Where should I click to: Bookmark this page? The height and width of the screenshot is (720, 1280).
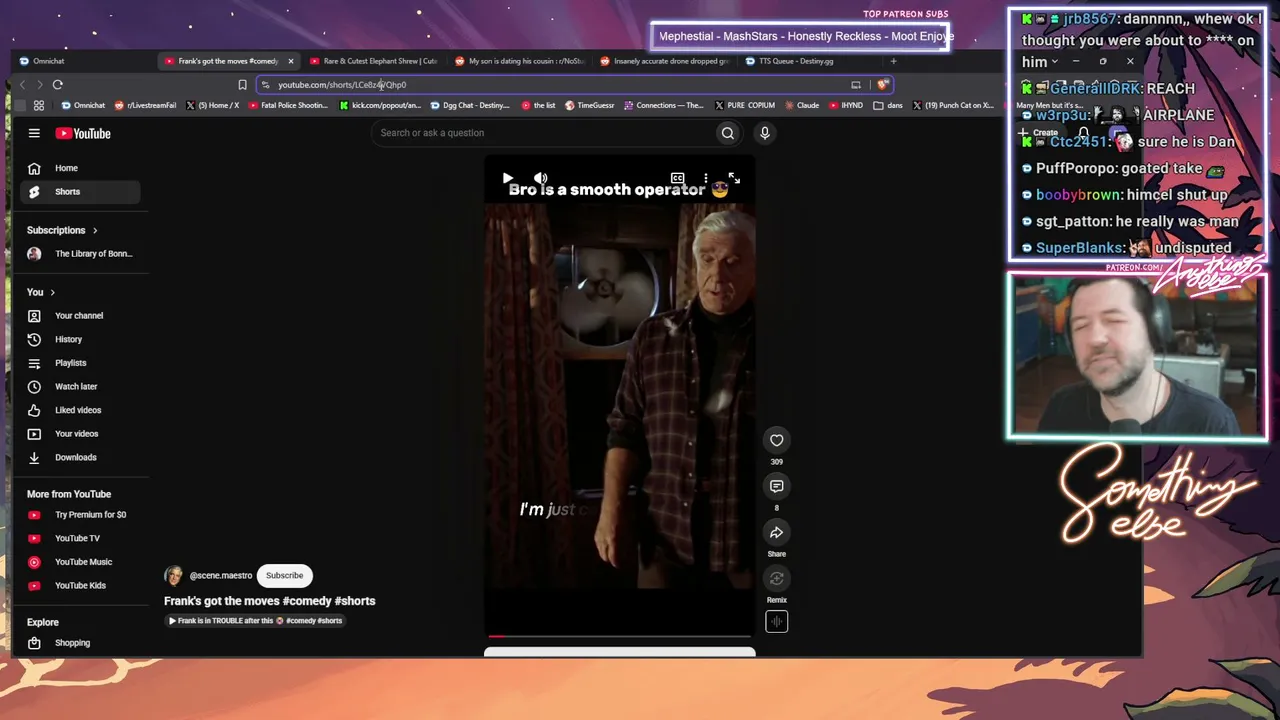pos(242,85)
